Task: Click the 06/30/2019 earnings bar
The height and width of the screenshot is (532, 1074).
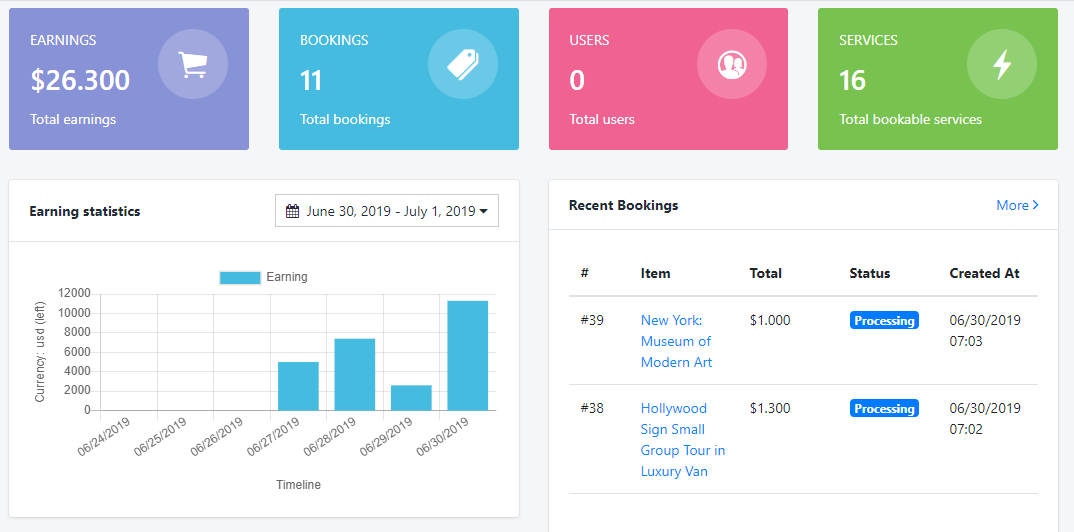Action: (x=467, y=355)
